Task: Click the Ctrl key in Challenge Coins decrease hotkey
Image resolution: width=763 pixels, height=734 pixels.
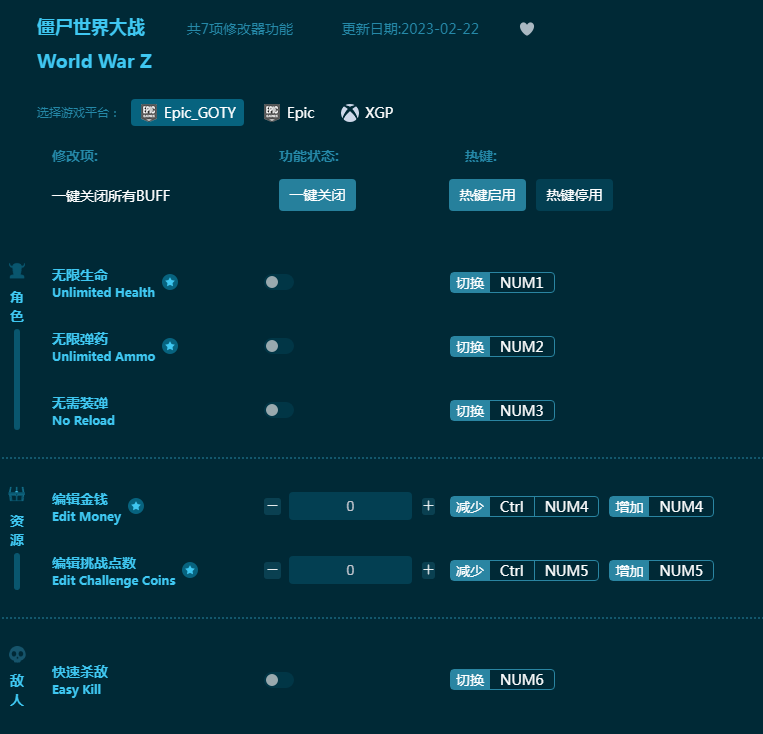Action: pyautogui.click(x=512, y=570)
